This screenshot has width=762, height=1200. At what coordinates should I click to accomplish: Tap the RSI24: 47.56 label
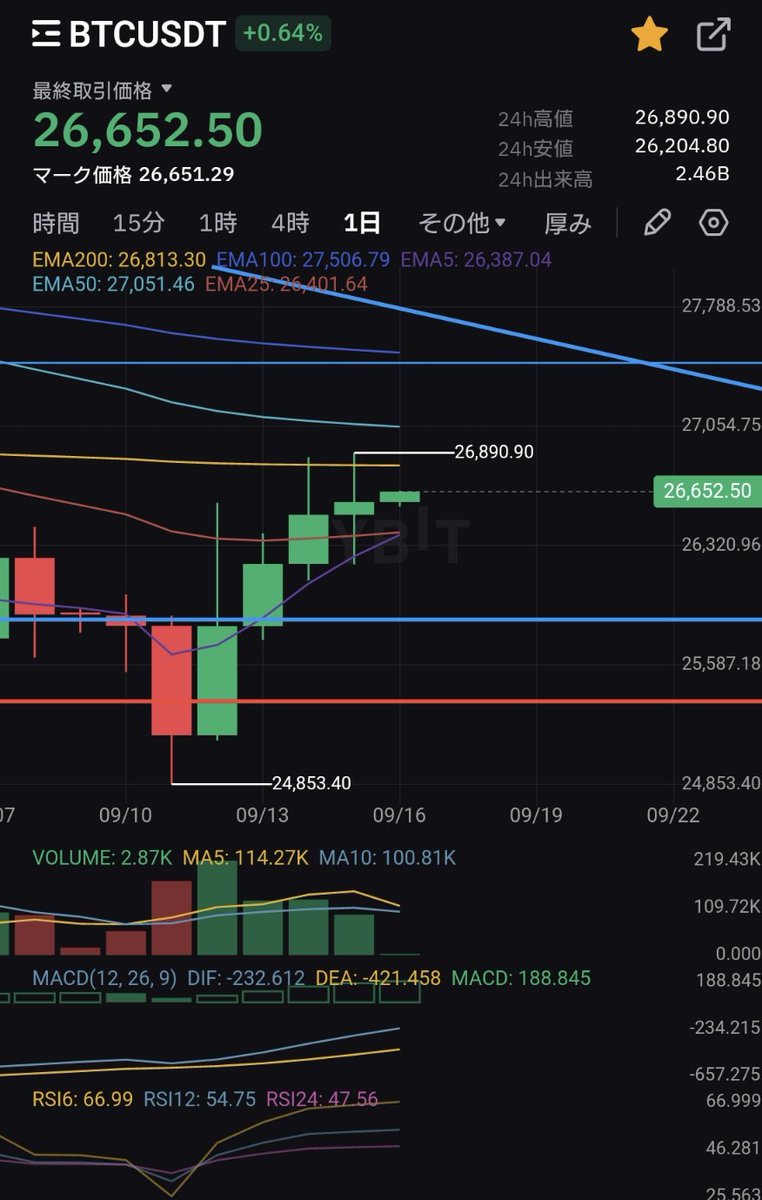pos(322,1099)
